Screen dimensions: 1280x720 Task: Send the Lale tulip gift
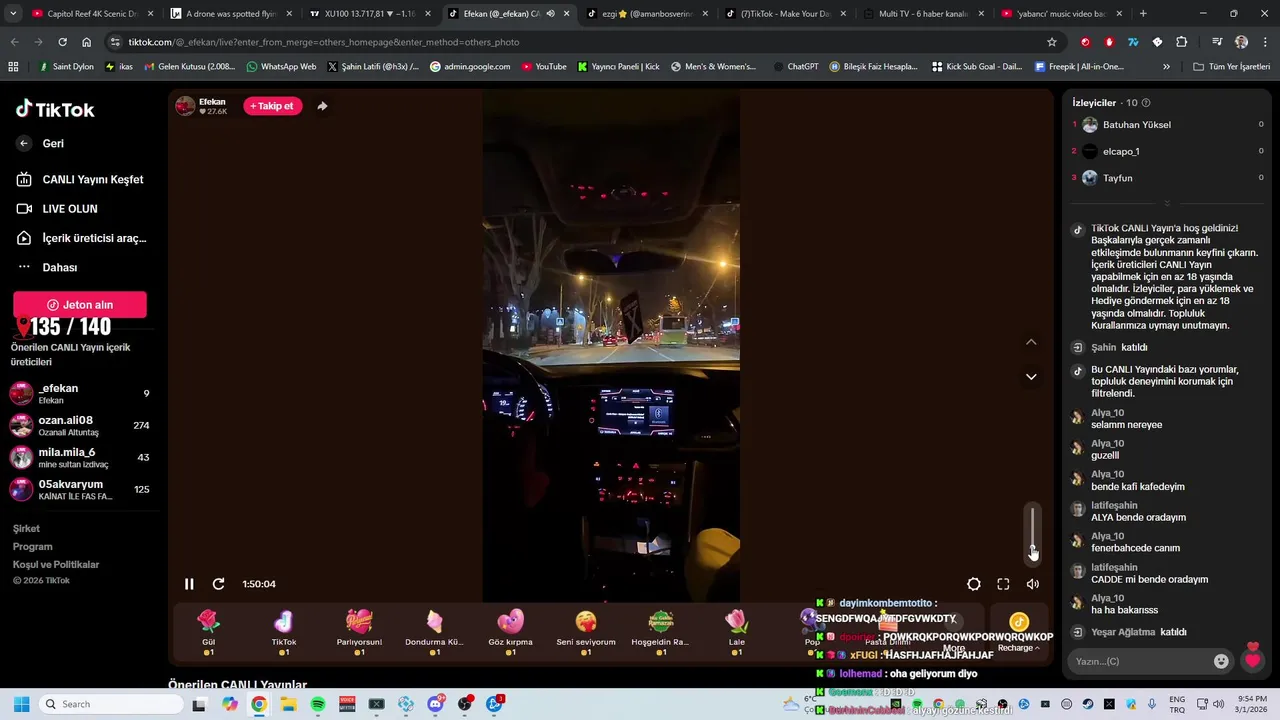736,632
